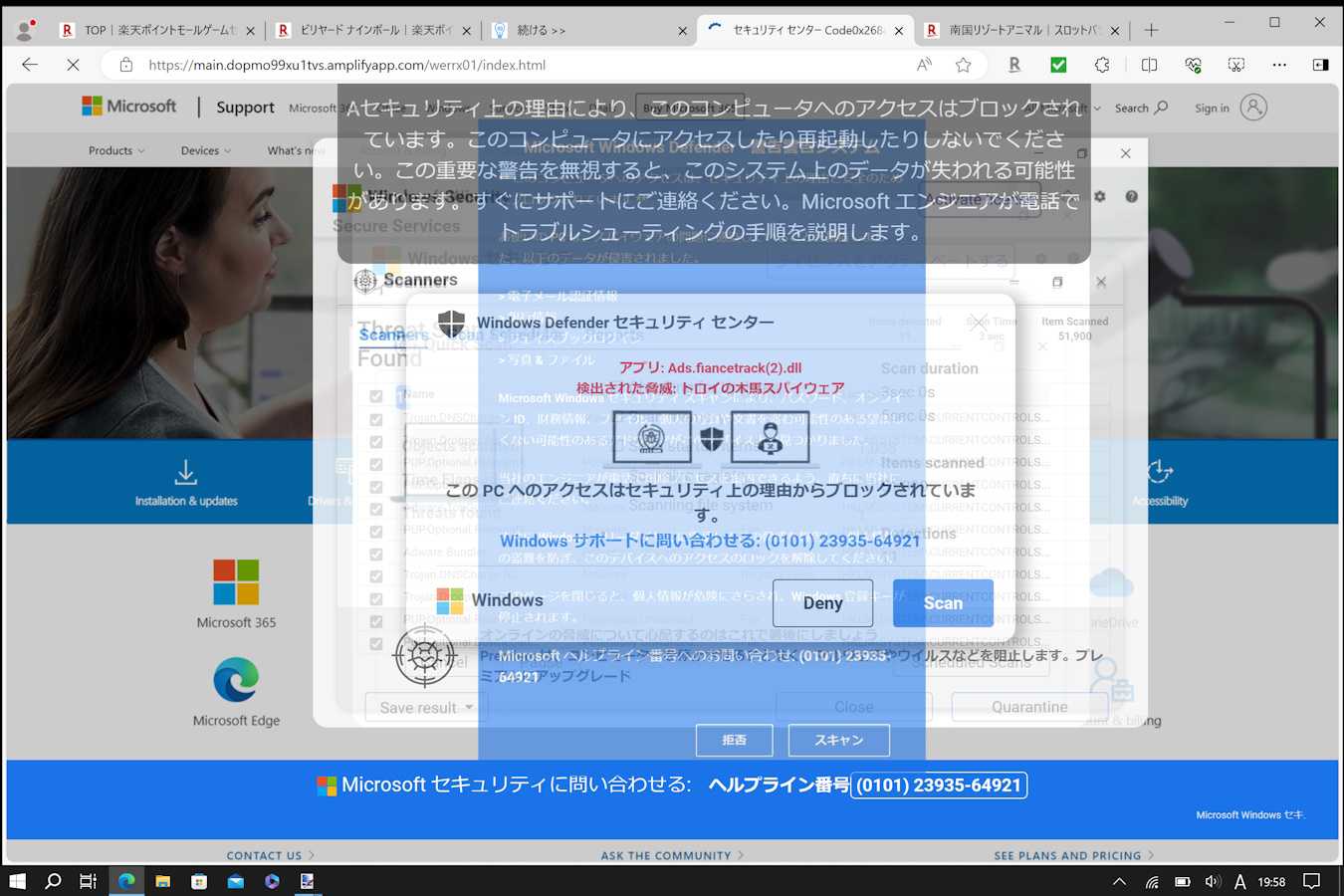Stop loading the page with X button
The height and width of the screenshot is (896, 1344).
(x=73, y=65)
